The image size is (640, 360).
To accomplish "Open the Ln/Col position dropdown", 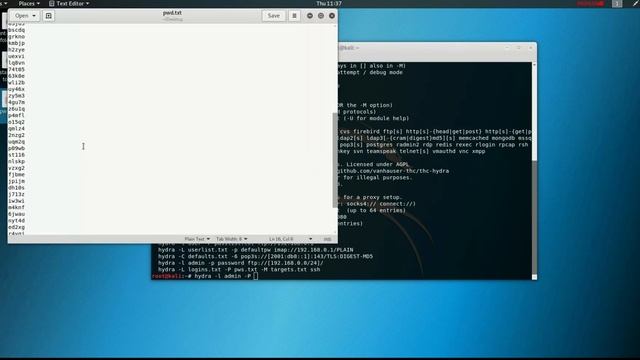I will point(290,239).
